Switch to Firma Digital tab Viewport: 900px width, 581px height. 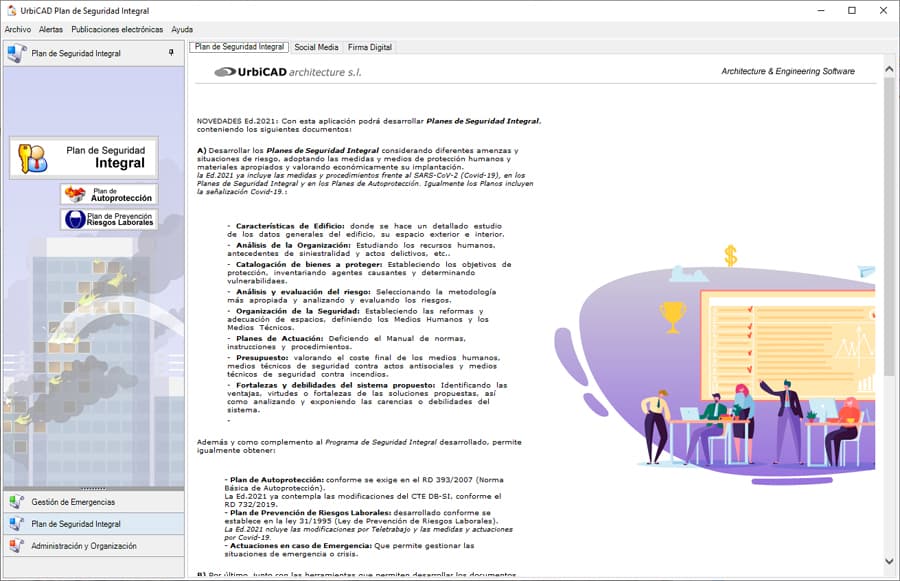[x=370, y=47]
